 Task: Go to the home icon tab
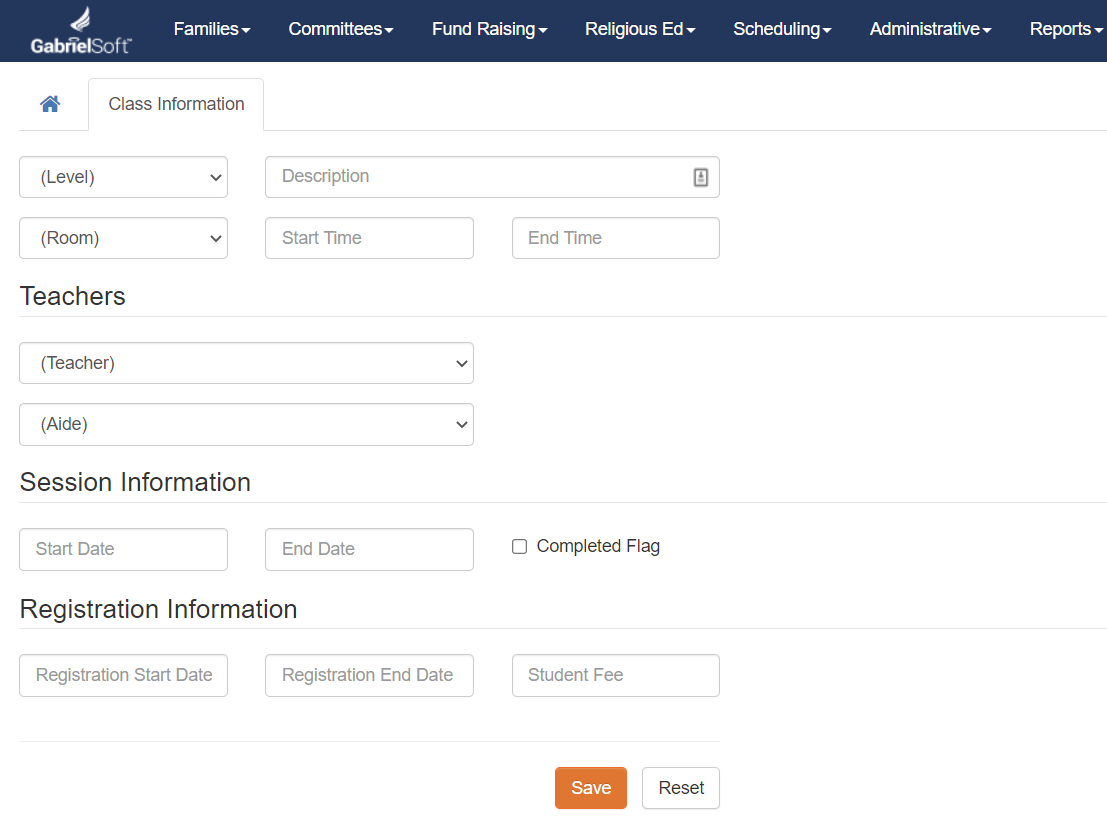pos(50,104)
